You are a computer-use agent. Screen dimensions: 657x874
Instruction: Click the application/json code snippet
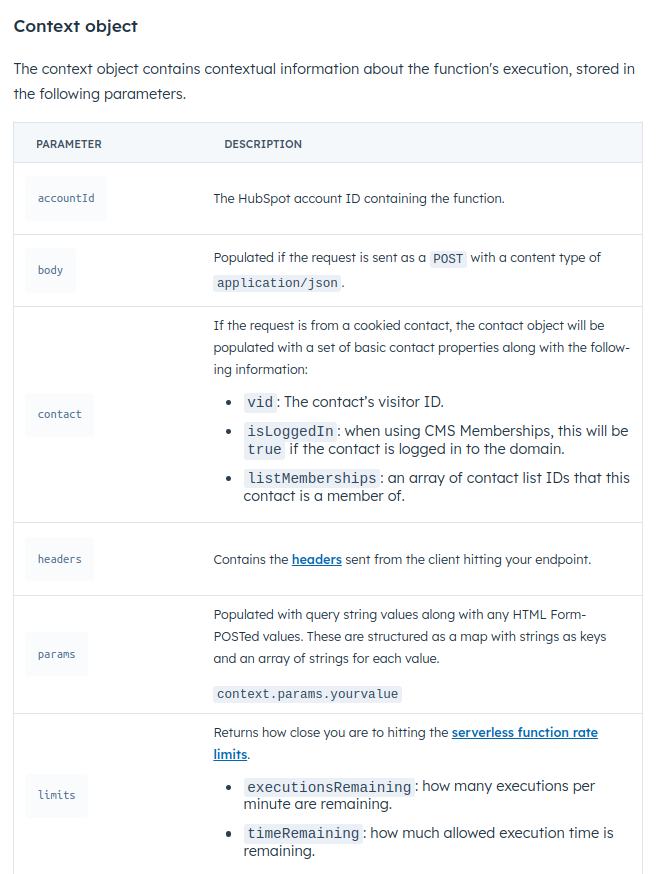(x=278, y=283)
